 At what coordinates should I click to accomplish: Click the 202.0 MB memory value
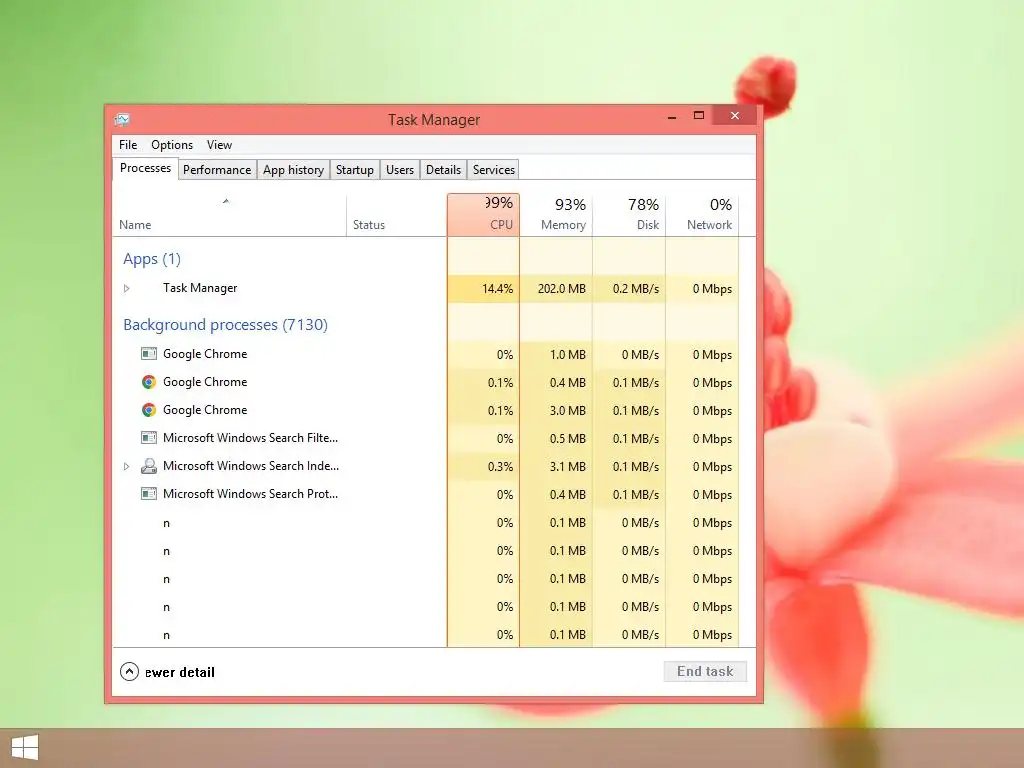click(x=562, y=289)
